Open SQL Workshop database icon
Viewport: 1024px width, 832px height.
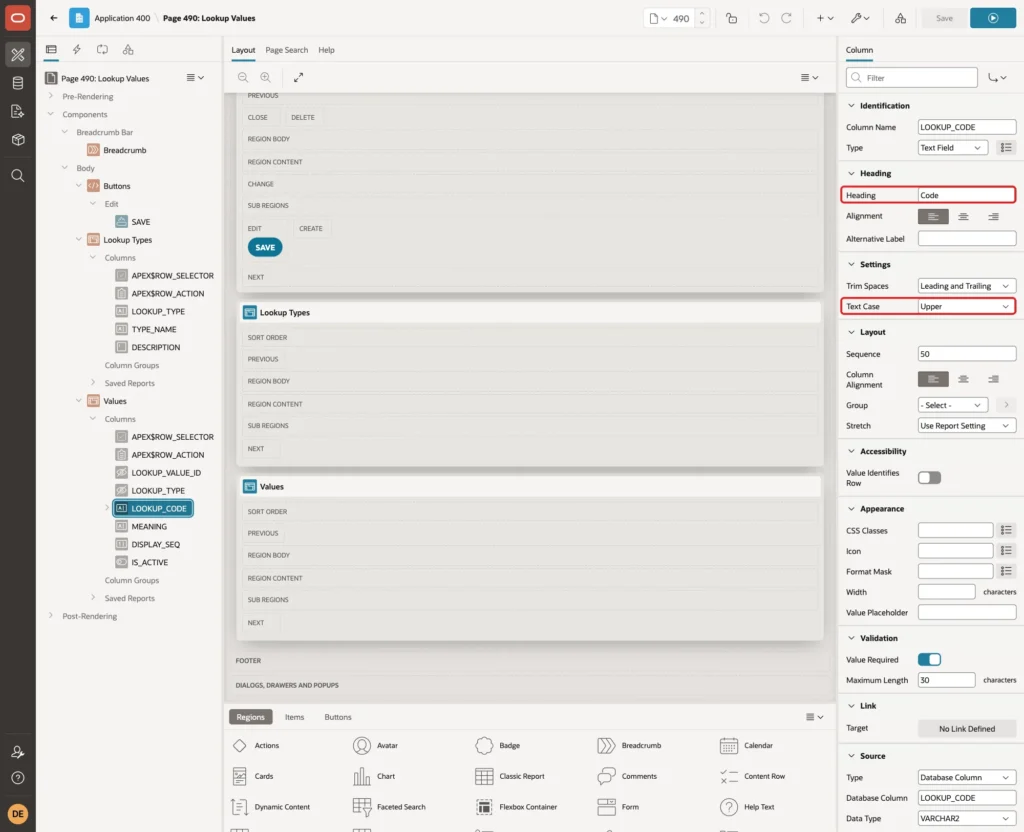click(18, 83)
